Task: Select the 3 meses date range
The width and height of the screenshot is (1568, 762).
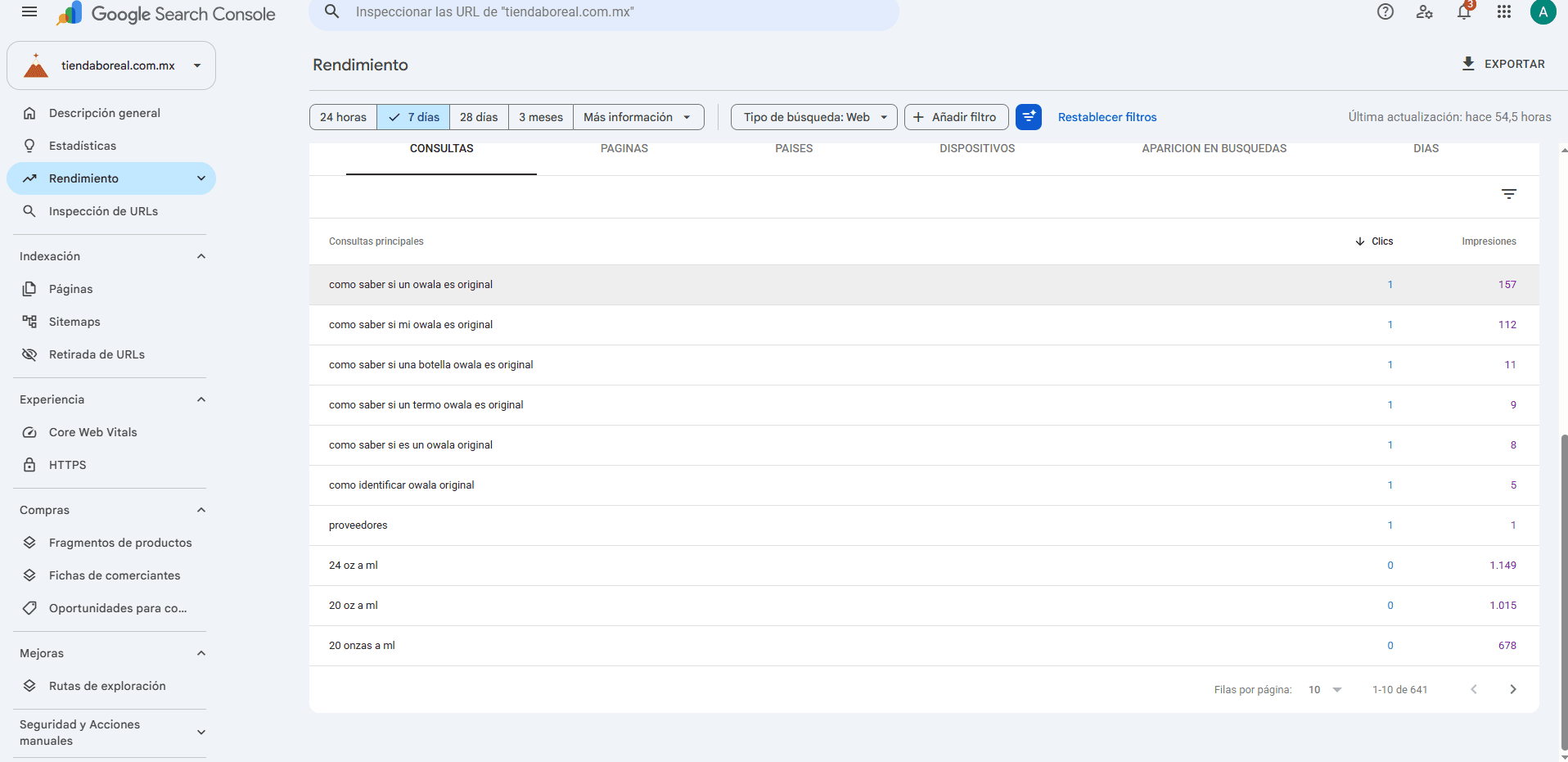Action: 541,117
